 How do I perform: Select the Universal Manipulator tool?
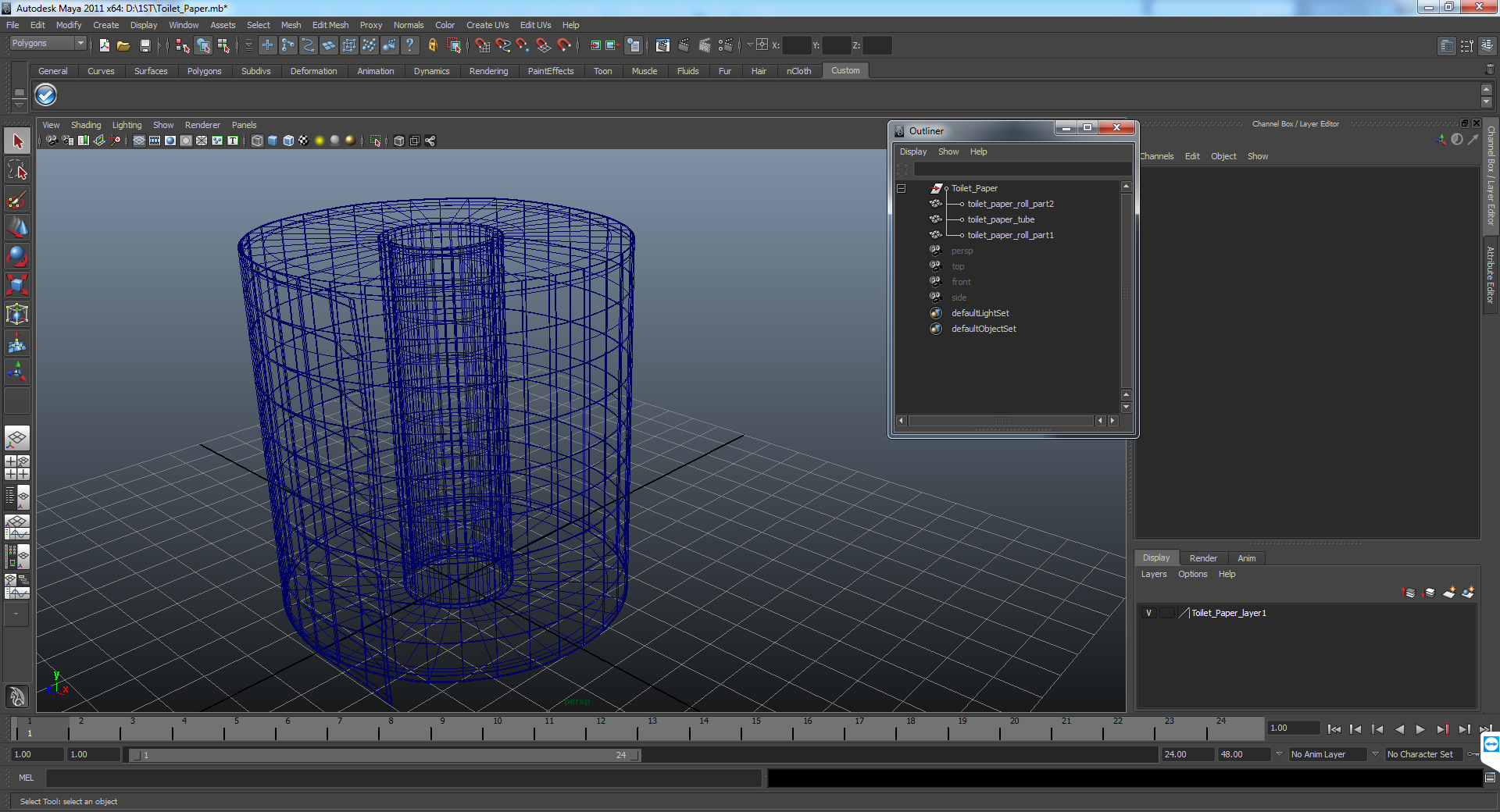pos(17,314)
